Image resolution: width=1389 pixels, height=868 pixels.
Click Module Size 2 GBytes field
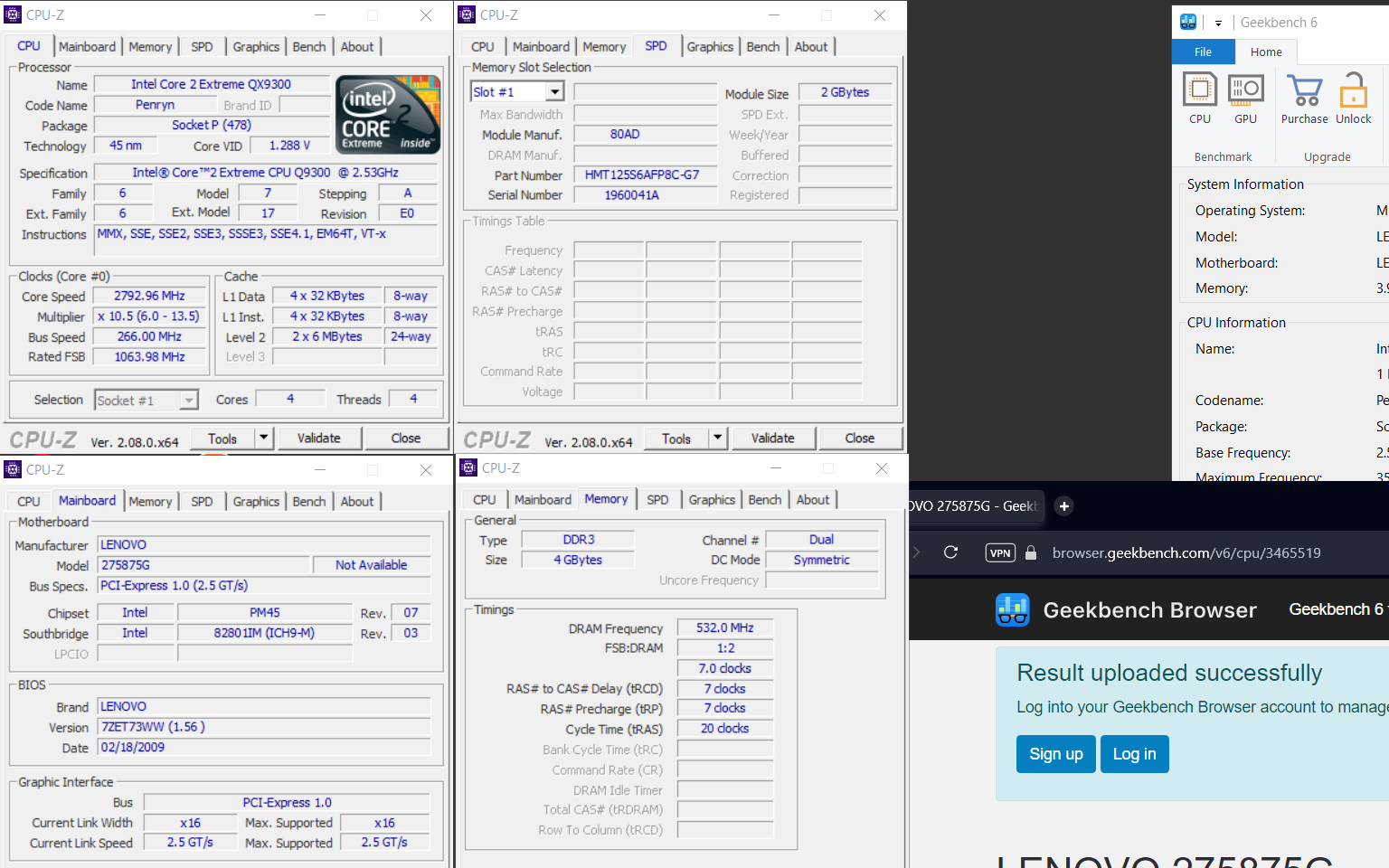pyautogui.click(x=846, y=92)
